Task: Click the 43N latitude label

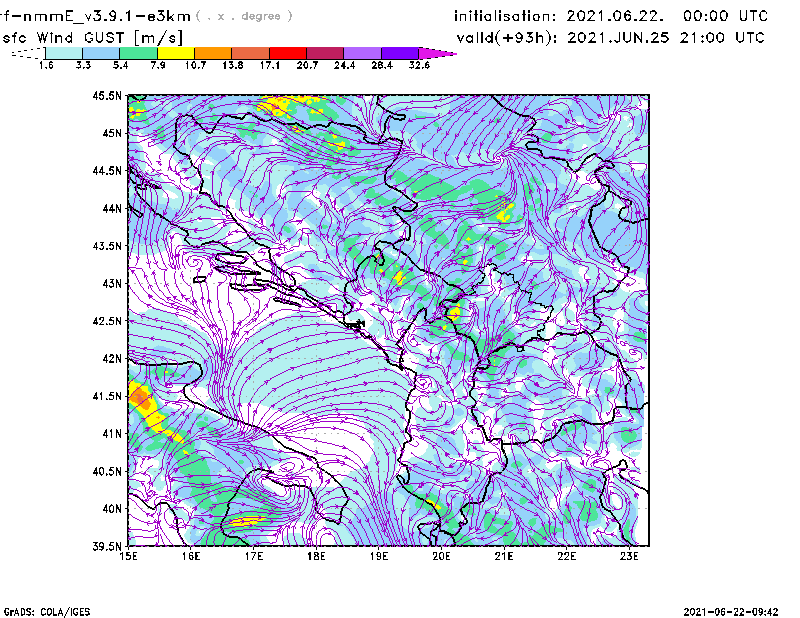Action: (x=112, y=283)
